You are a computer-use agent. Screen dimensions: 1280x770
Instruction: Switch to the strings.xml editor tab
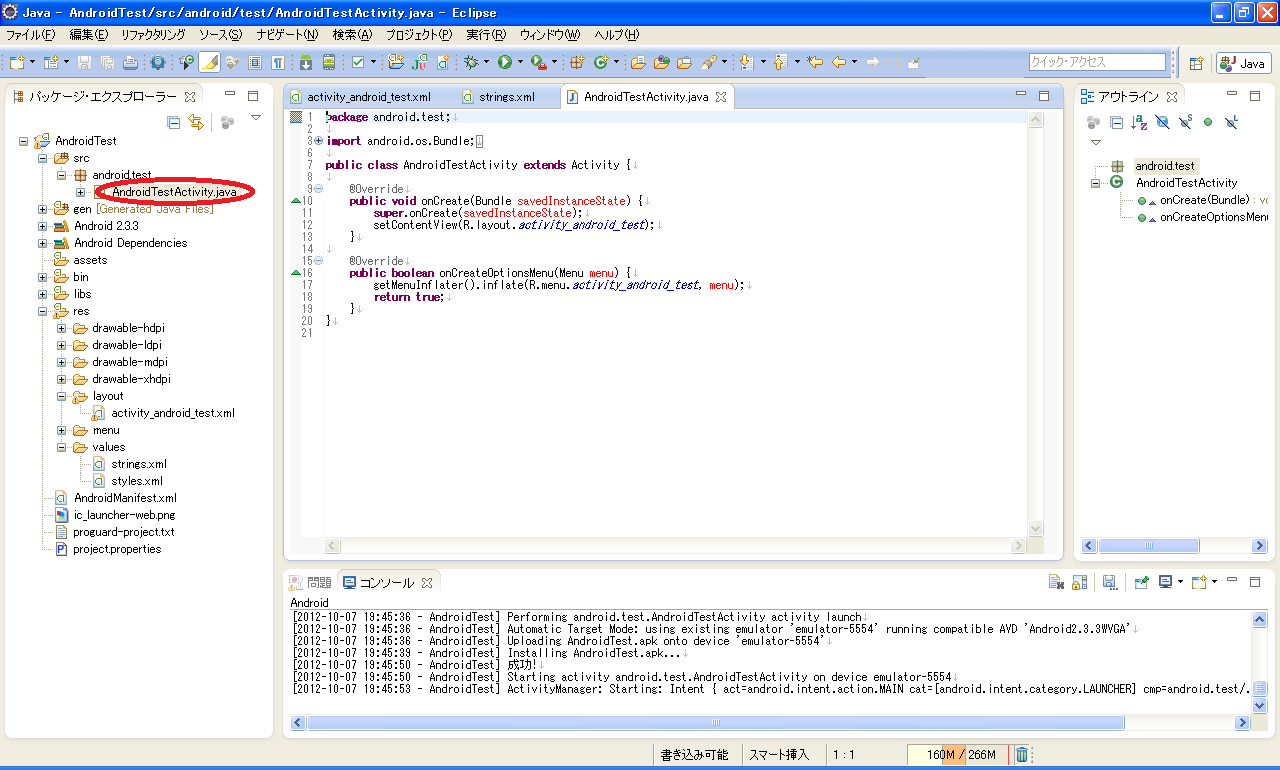click(x=505, y=97)
